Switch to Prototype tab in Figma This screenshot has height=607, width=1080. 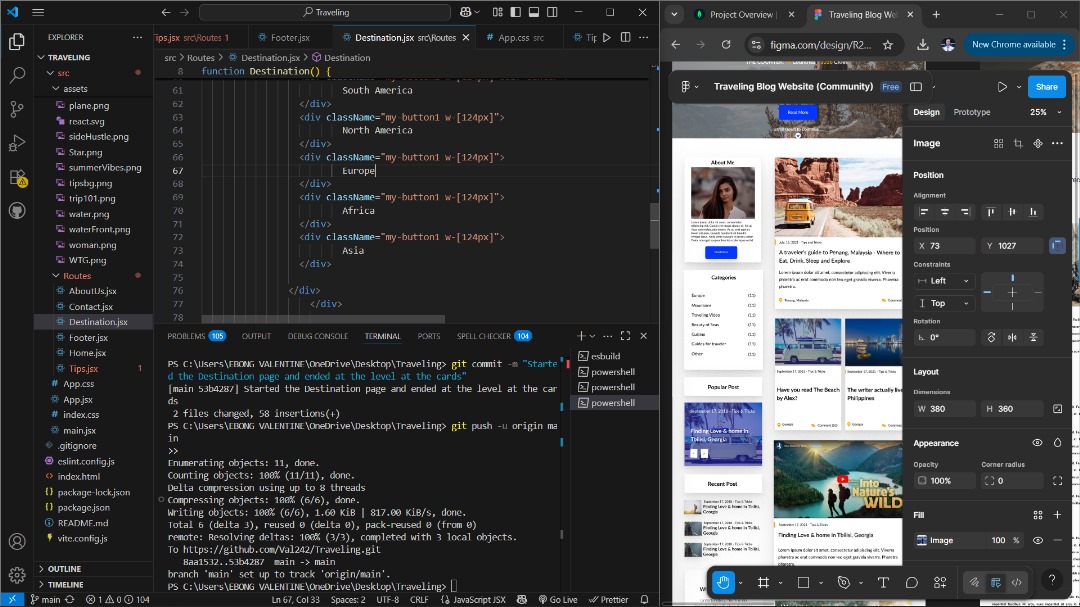(971, 112)
